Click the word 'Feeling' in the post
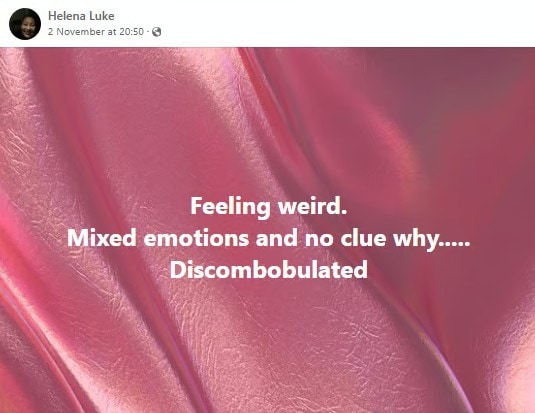Image resolution: width=535 pixels, height=413 pixels. click(230, 207)
